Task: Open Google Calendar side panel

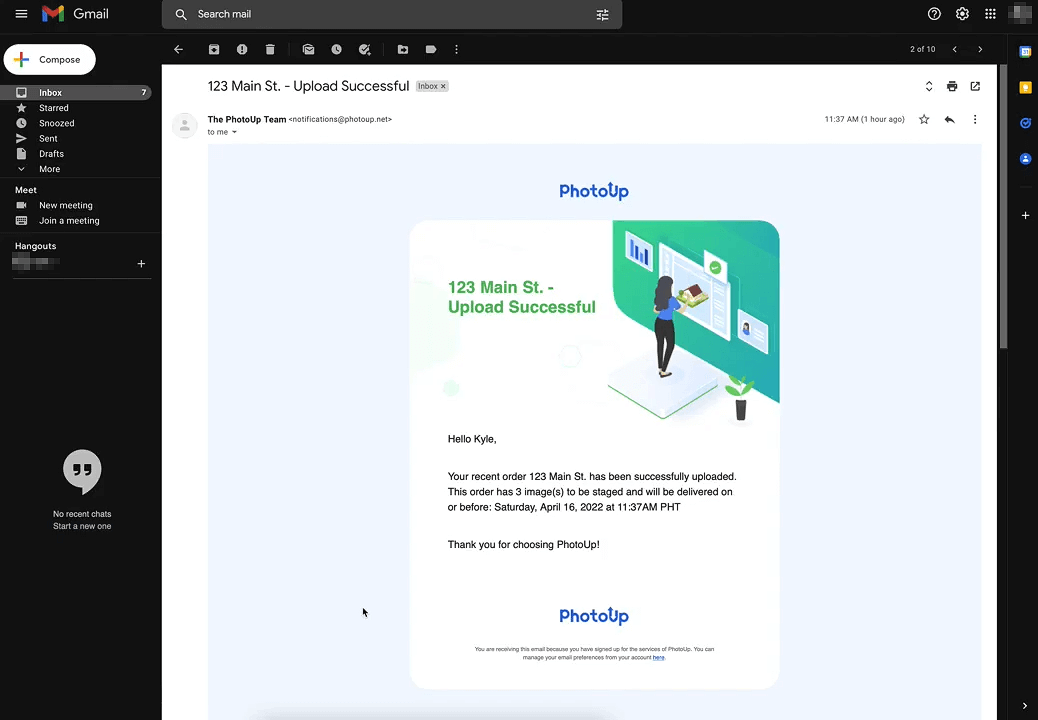Action: click(x=1025, y=52)
